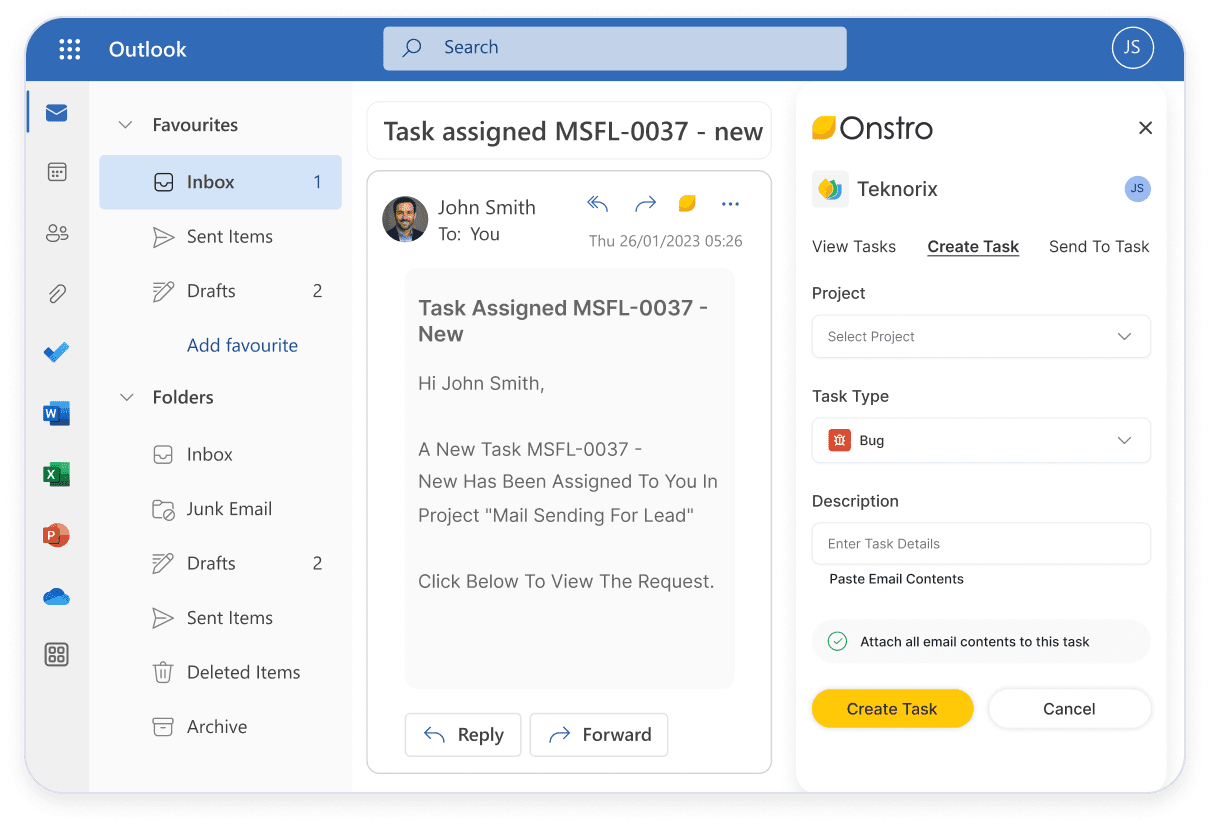Click the forward arrow icon in email header
This screenshot has width=1210, height=826.
click(x=645, y=204)
